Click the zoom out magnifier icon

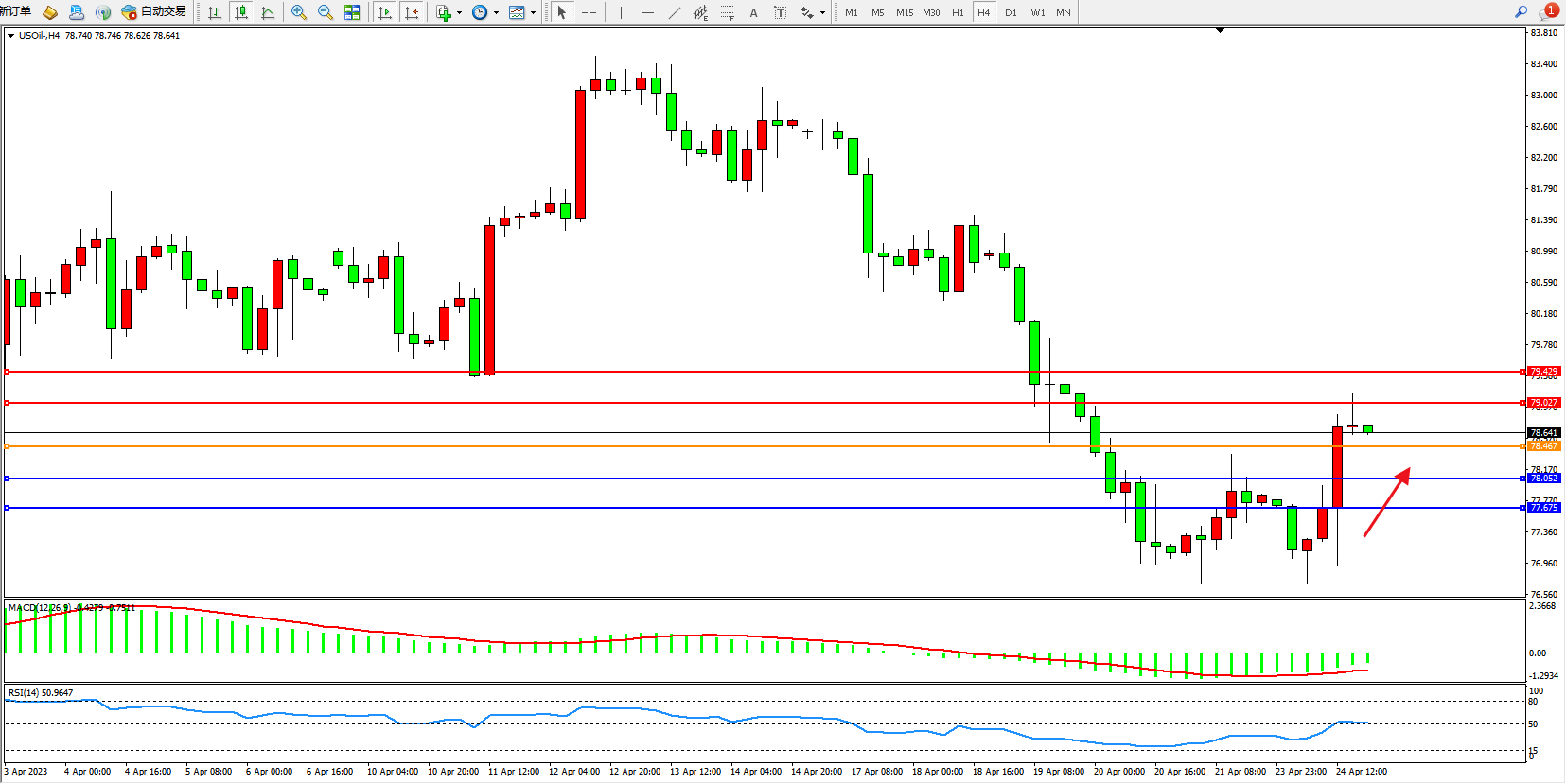click(x=326, y=12)
